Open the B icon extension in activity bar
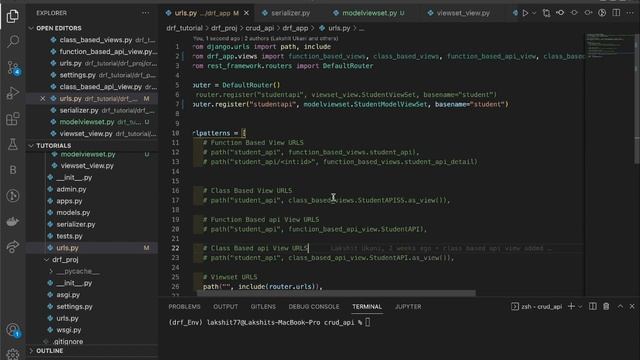 click(x=13, y=170)
